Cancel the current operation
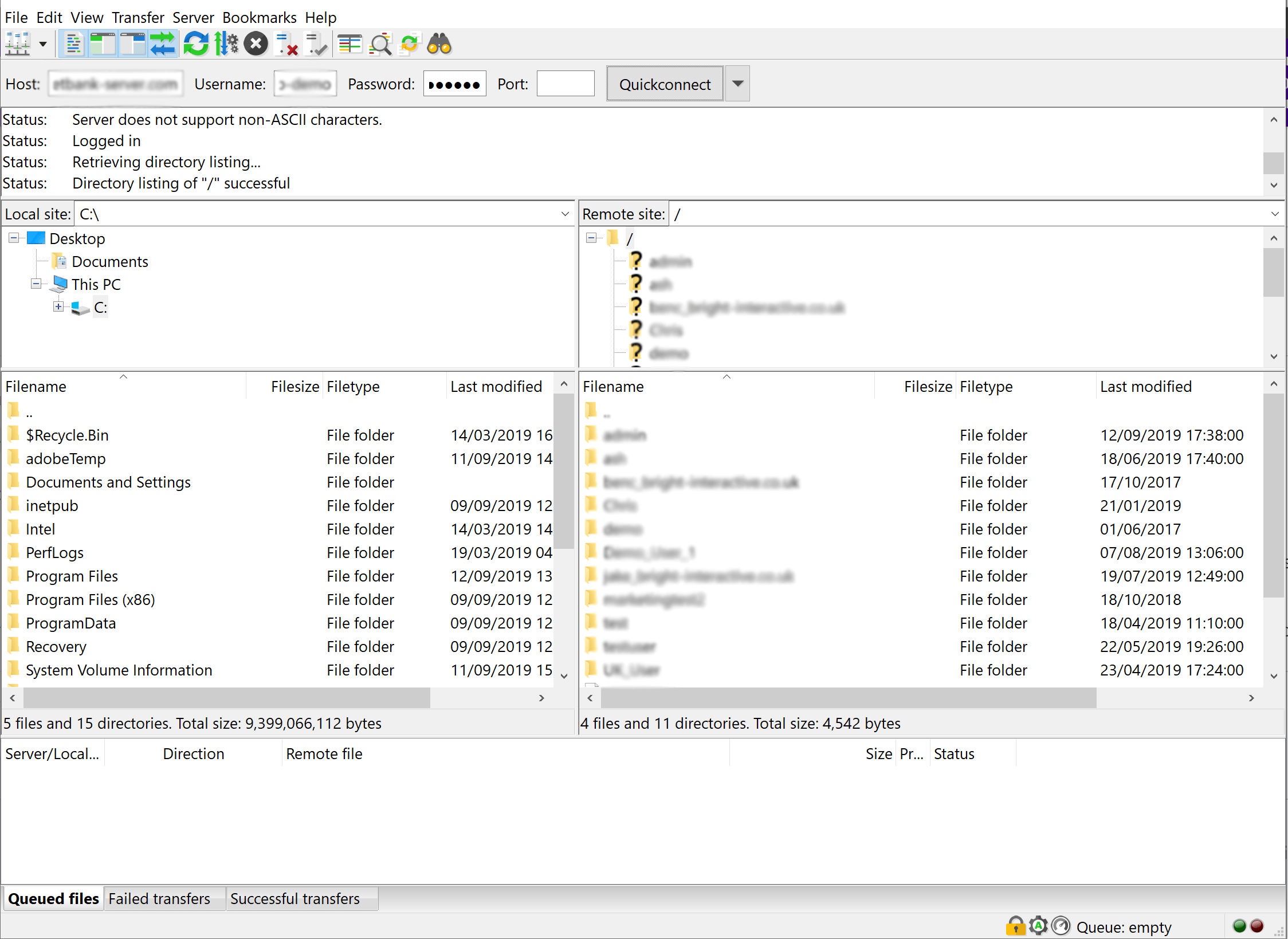 point(256,44)
